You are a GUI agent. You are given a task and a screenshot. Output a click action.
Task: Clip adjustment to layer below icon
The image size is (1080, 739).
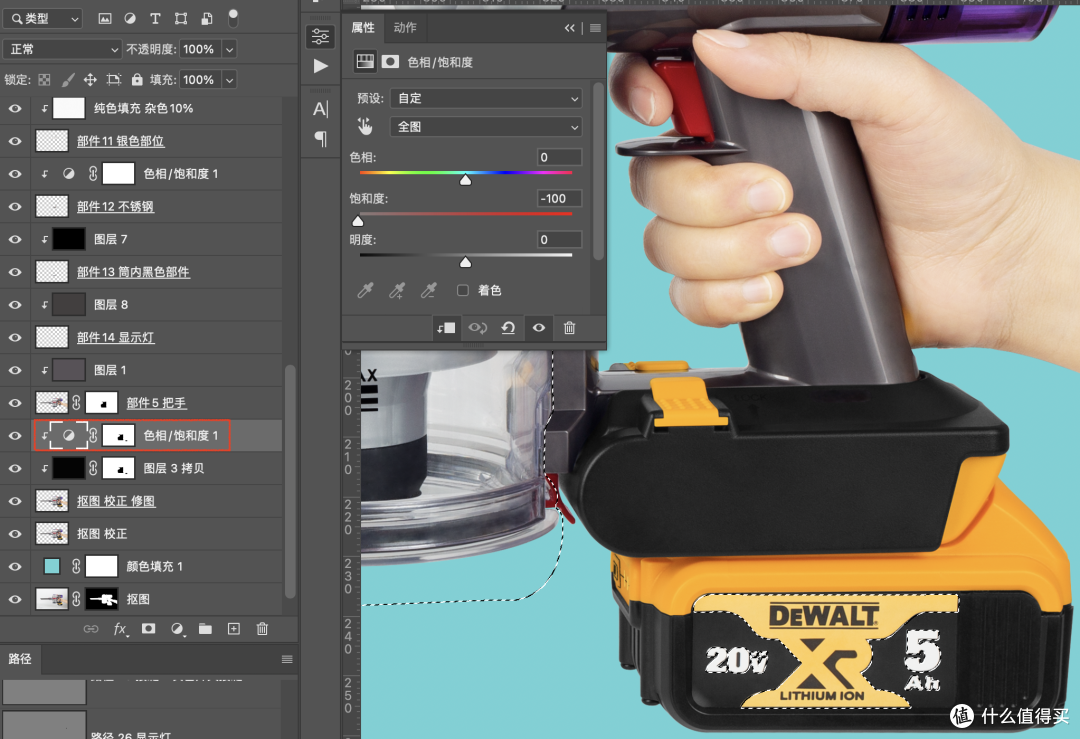click(x=446, y=328)
